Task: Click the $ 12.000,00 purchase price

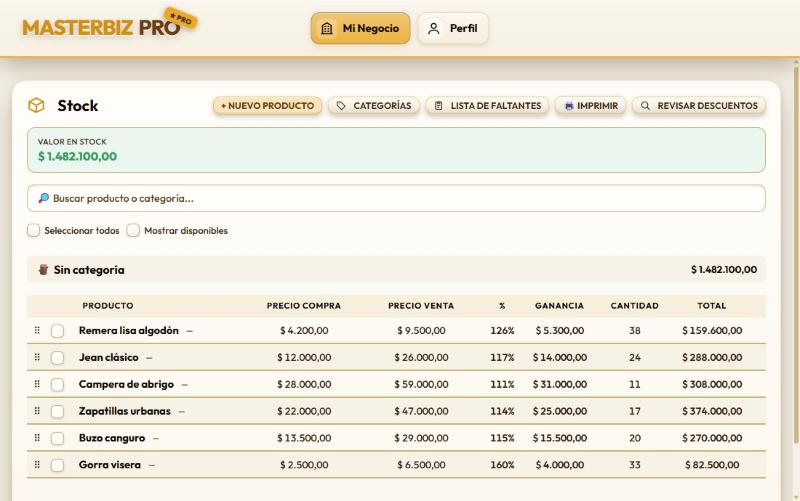Action: [x=304, y=358]
